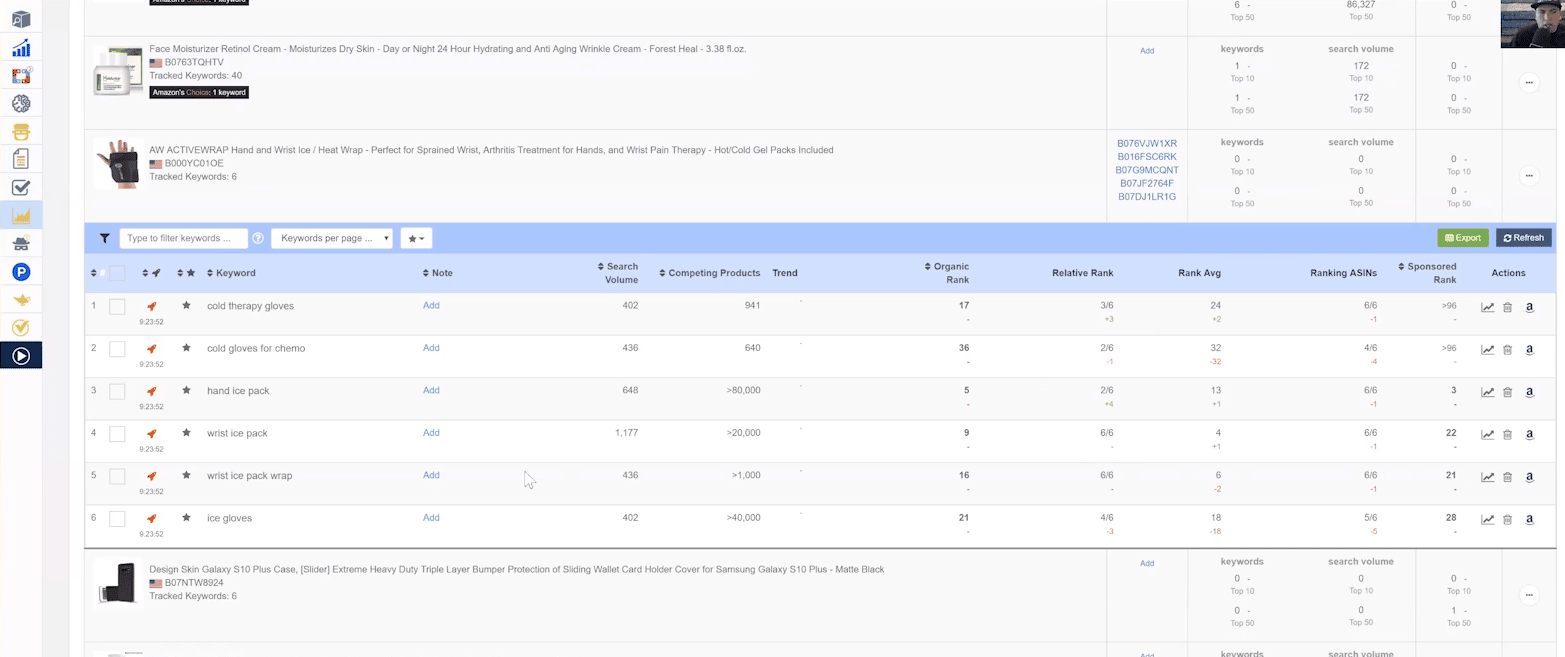Sort by the rocket column header
The image size is (1565, 657).
coord(152,273)
